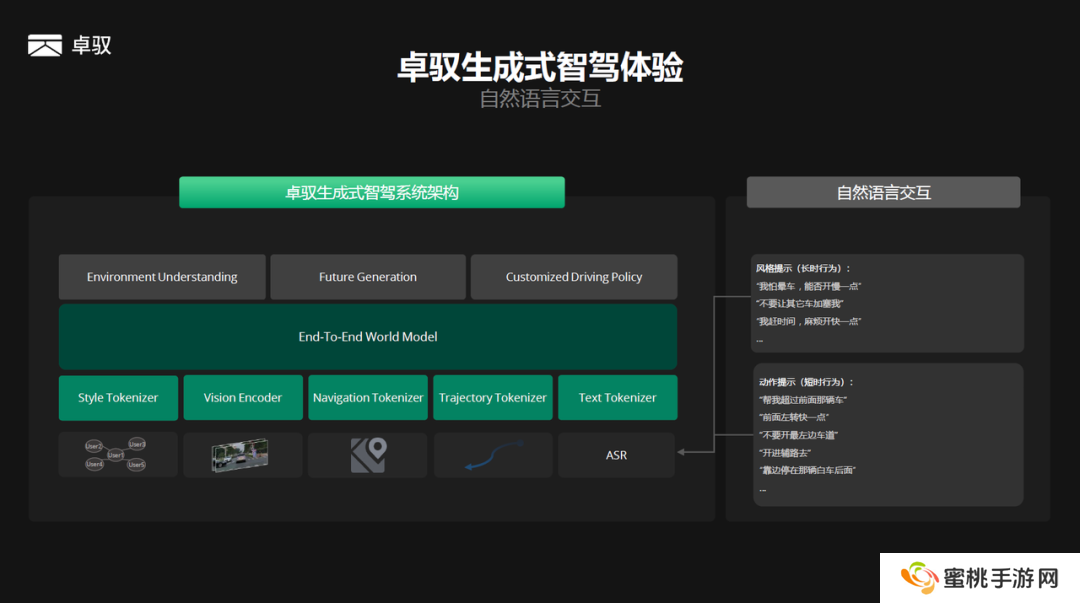
Task: Click the 风格提示 long-term behavior text card
Action: [x=887, y=303]
